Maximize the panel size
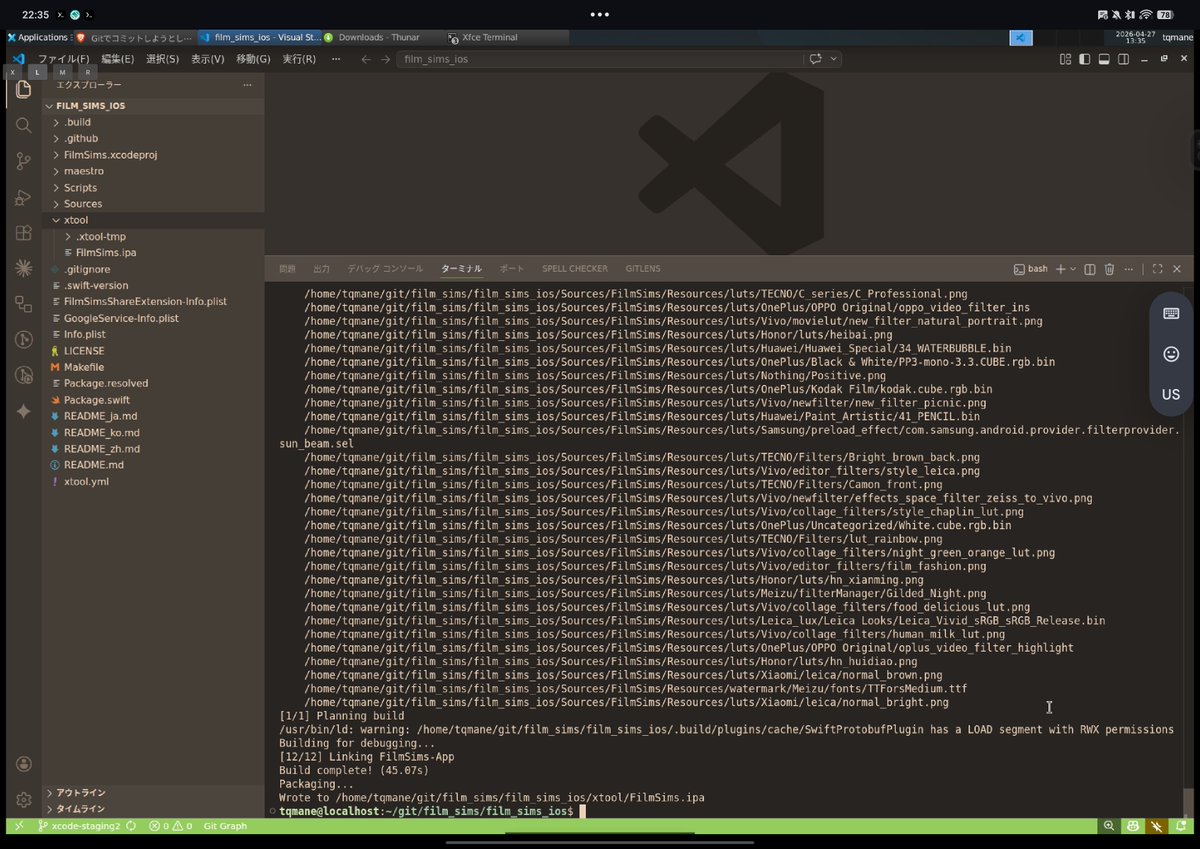1200x849 pixels. click(1157, 269)
